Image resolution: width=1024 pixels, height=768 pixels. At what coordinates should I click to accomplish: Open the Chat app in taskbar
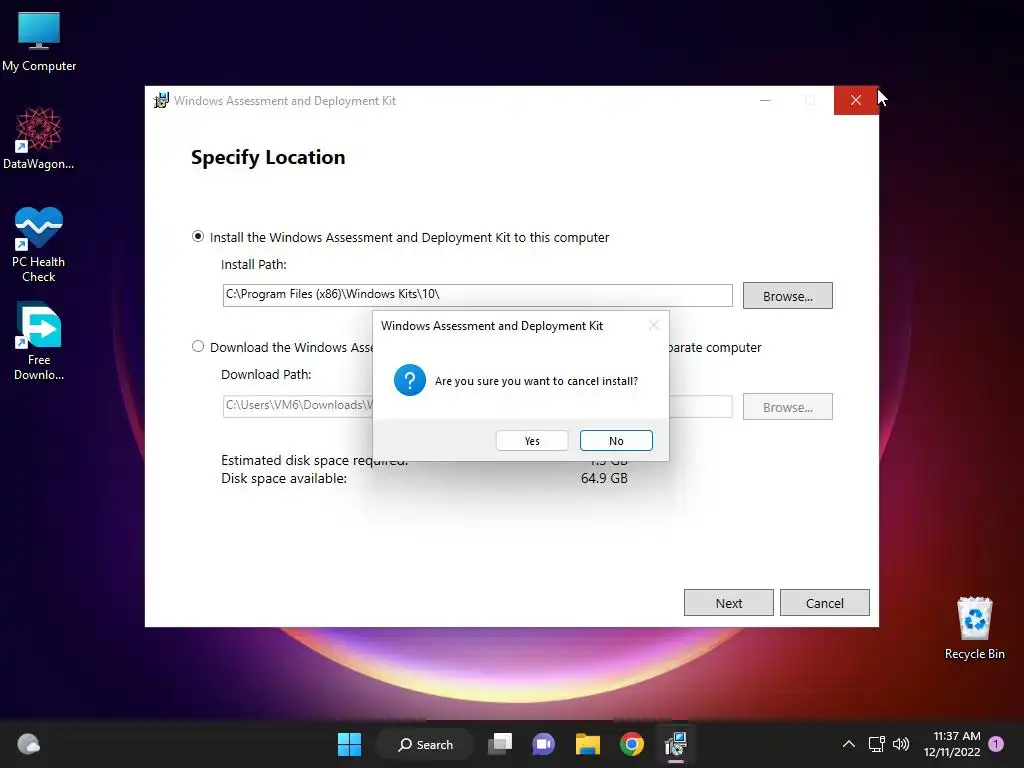[543, 744]
